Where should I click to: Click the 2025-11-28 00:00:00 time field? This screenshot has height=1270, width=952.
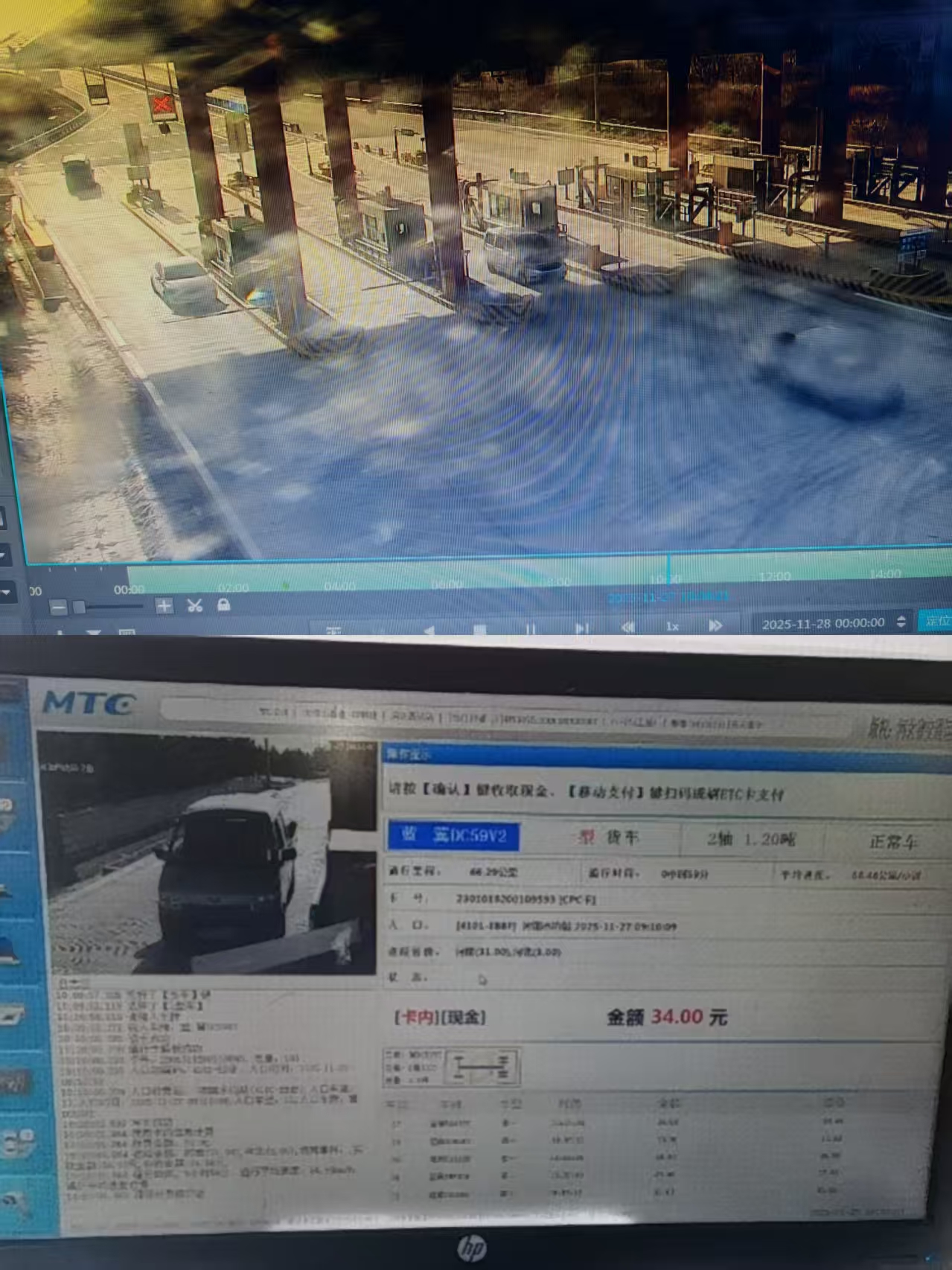click(822, 622)
